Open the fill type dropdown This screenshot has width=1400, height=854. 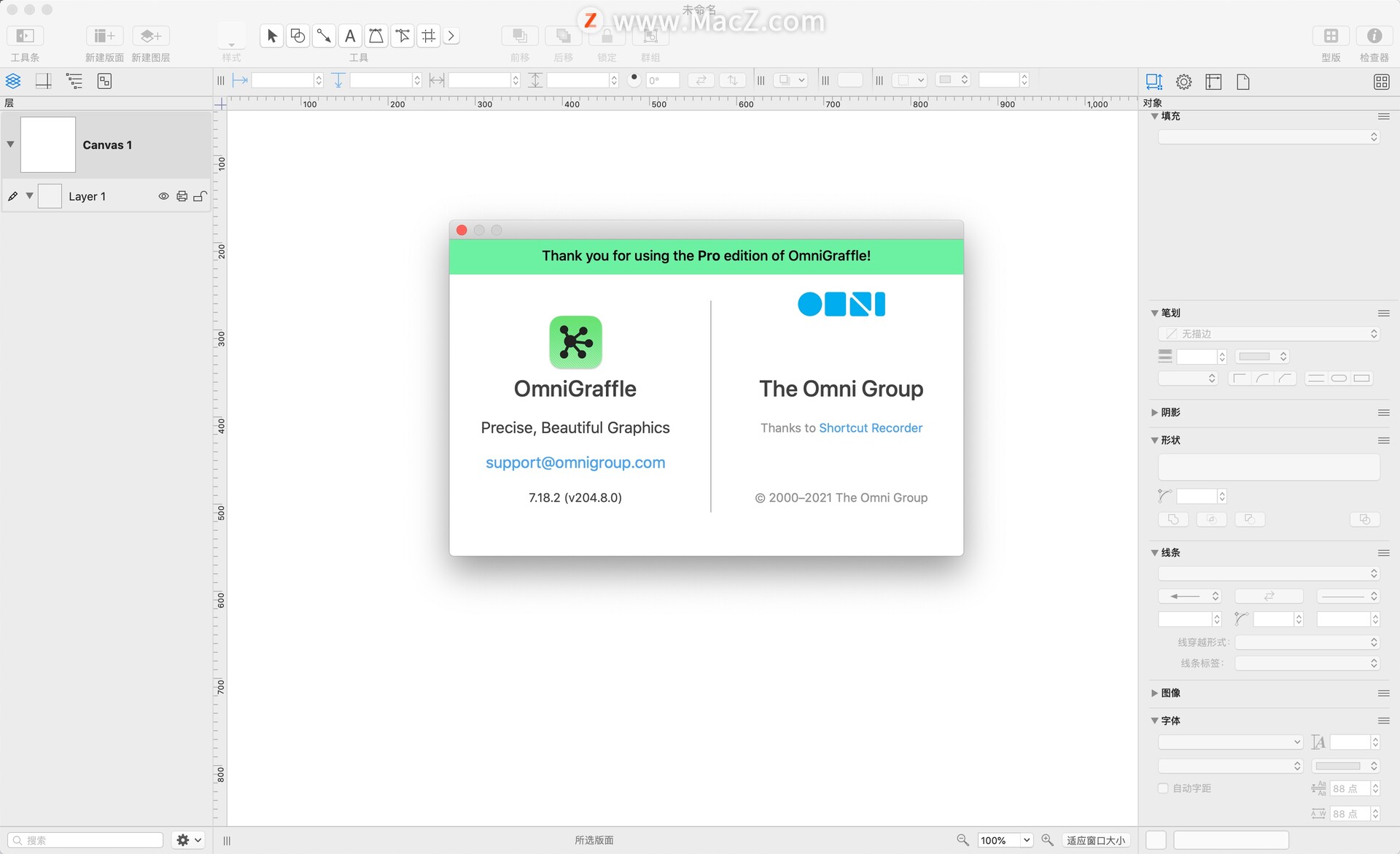1269,137
